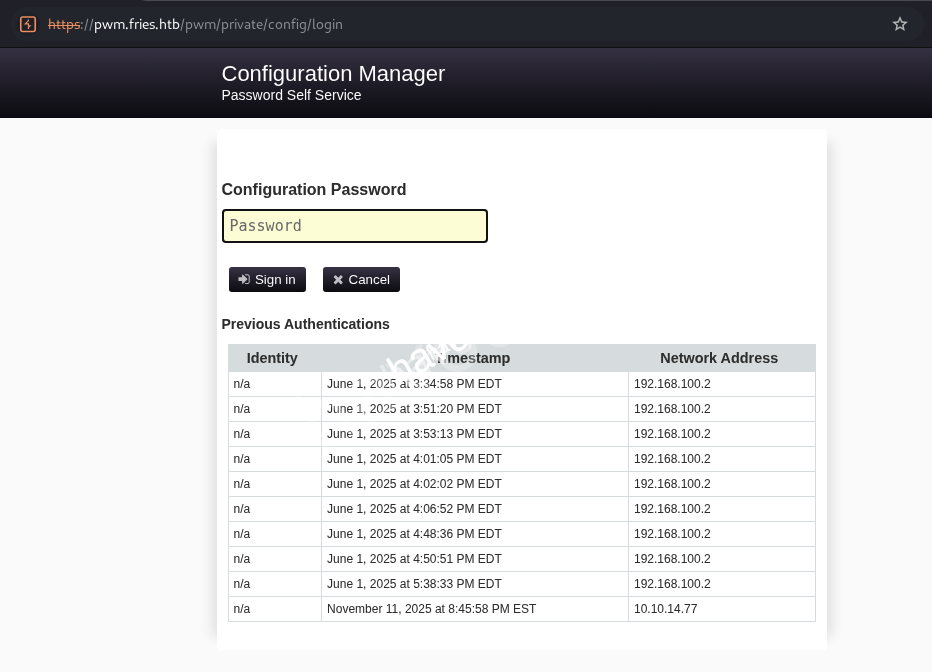Click the Previous Authentications heading
The height and width of the screenshot is (672, 932).
click(x=305, y=324)
